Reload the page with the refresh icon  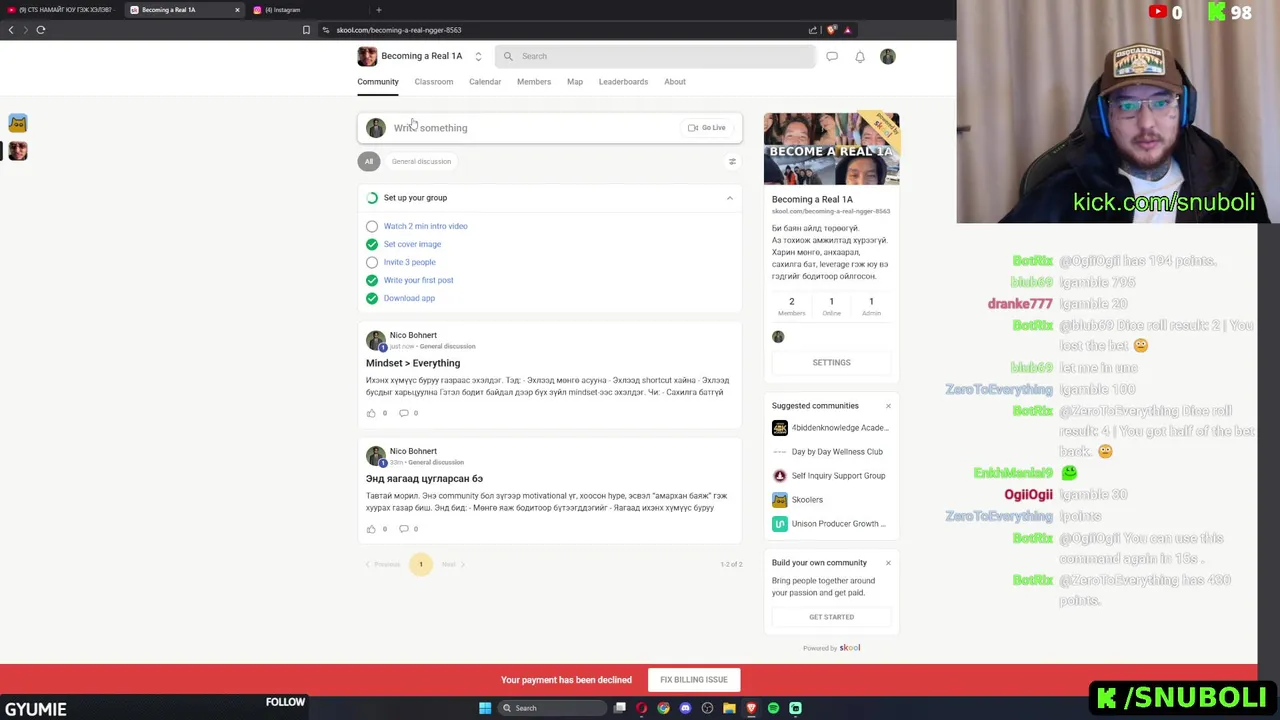(41, 30)
